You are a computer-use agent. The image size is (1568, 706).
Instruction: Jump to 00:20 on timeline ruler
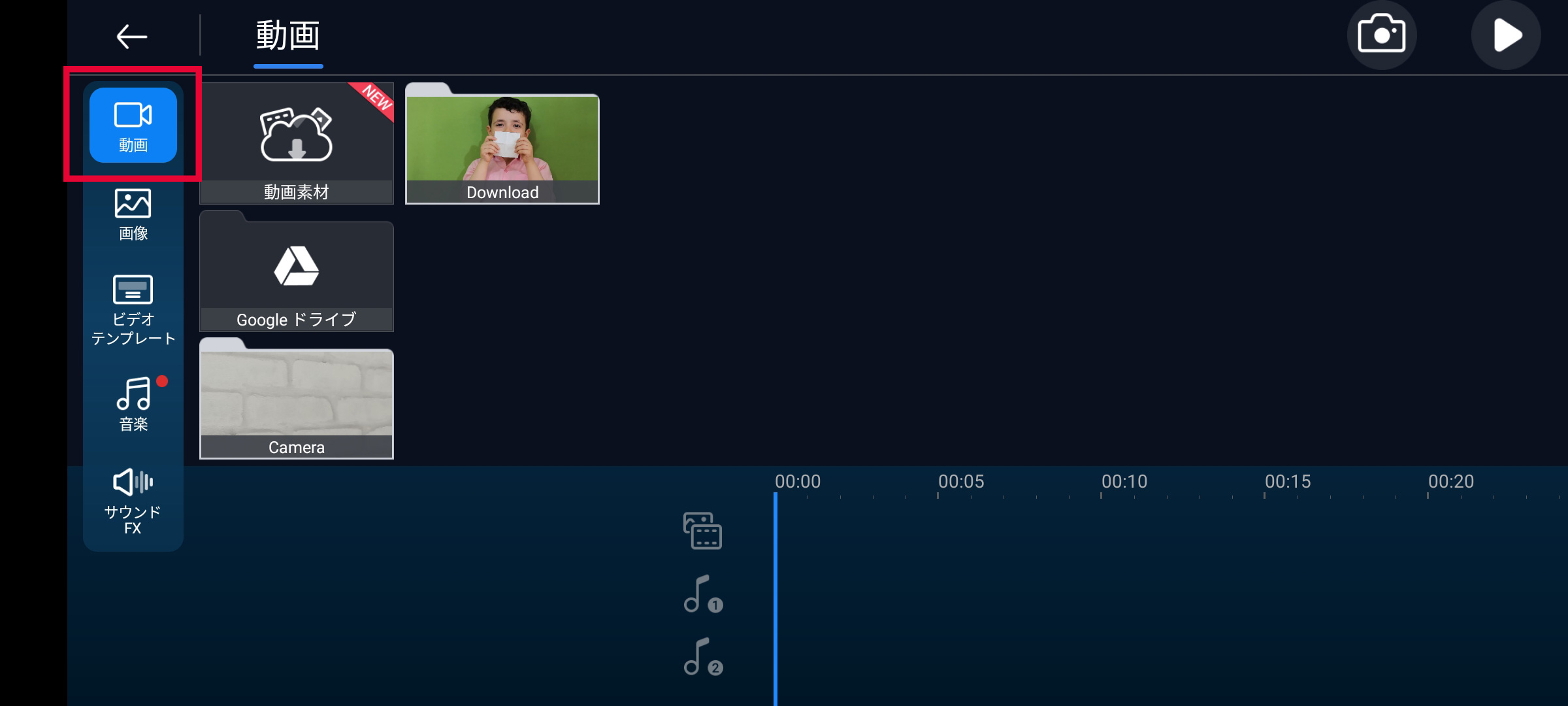point(1450,482)
